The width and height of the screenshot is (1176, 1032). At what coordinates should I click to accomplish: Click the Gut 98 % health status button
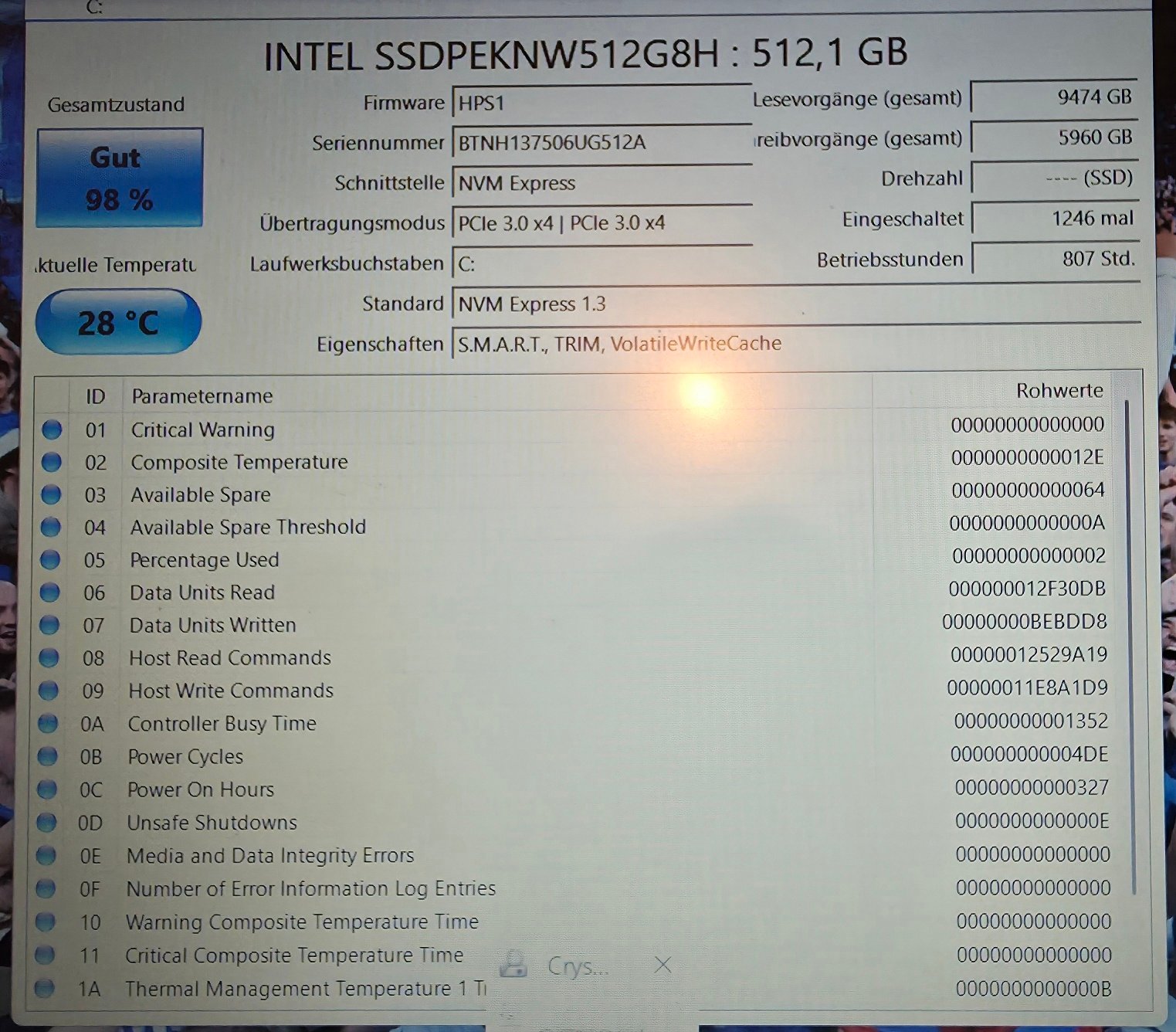[x=120, y=178]
